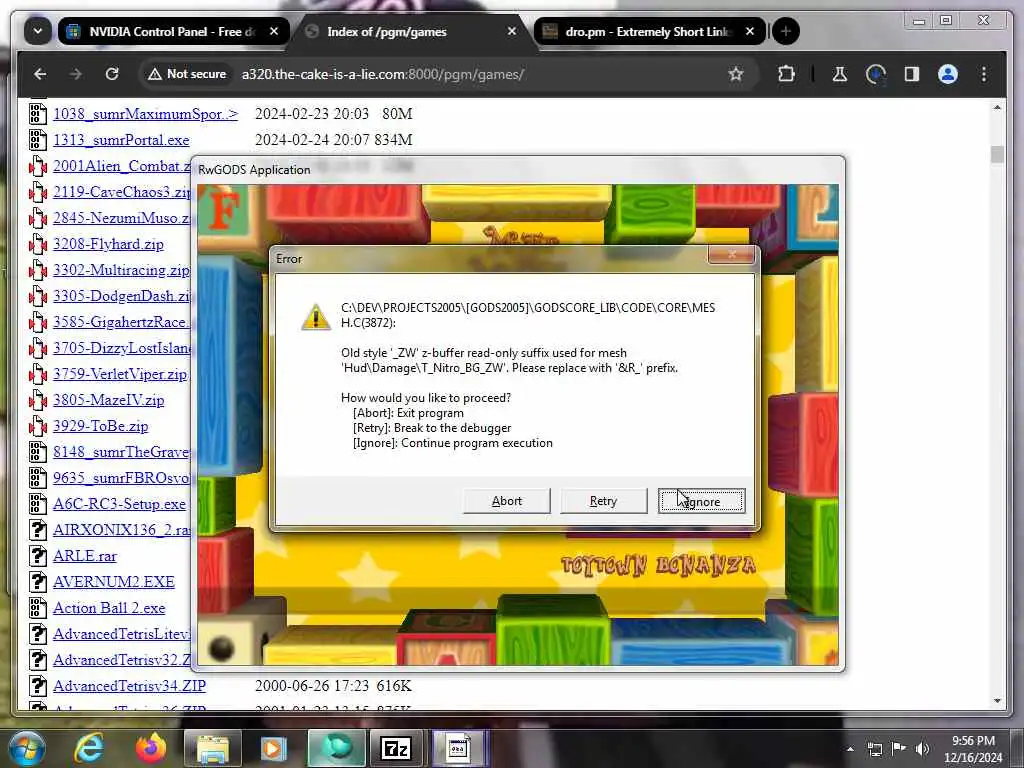Click the unknown file icon beside AVERNUM2.EXE

tap(38, 582)
